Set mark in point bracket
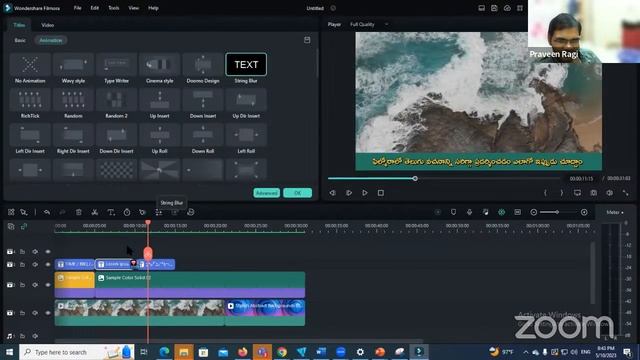The width and height of the screenshot is (640, 360). pyautogui.click(x=545, y=193)
